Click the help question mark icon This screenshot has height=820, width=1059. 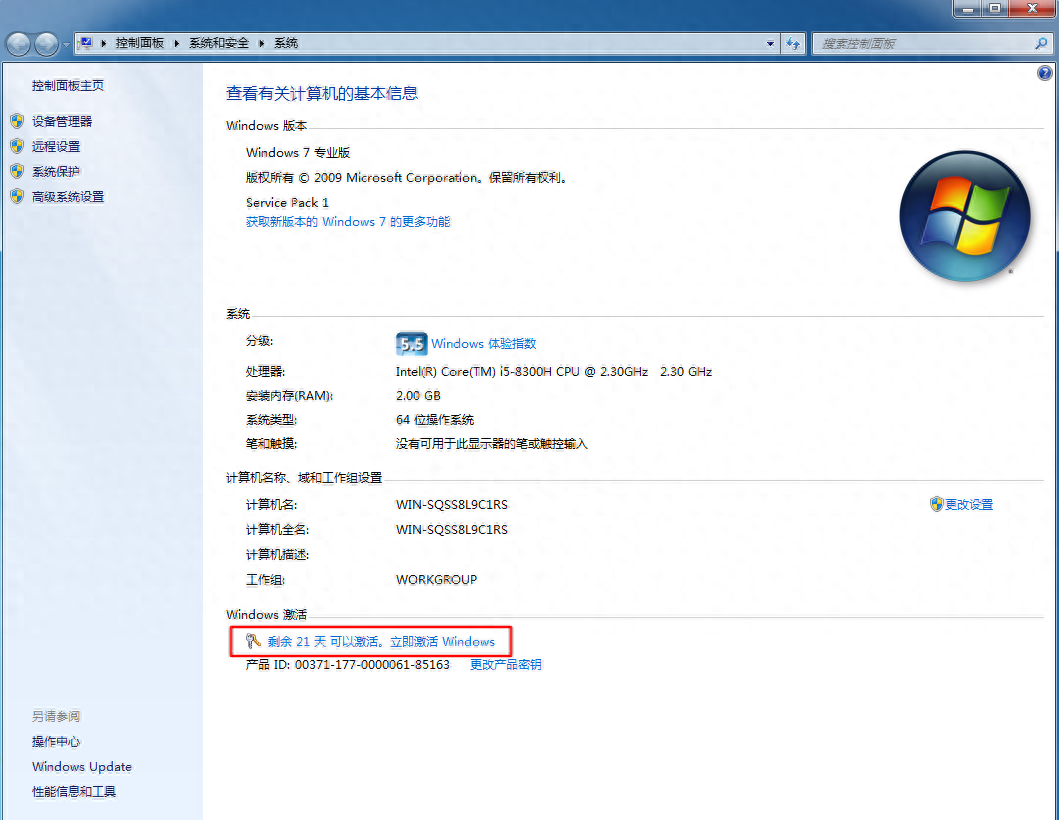(1044, 72)
